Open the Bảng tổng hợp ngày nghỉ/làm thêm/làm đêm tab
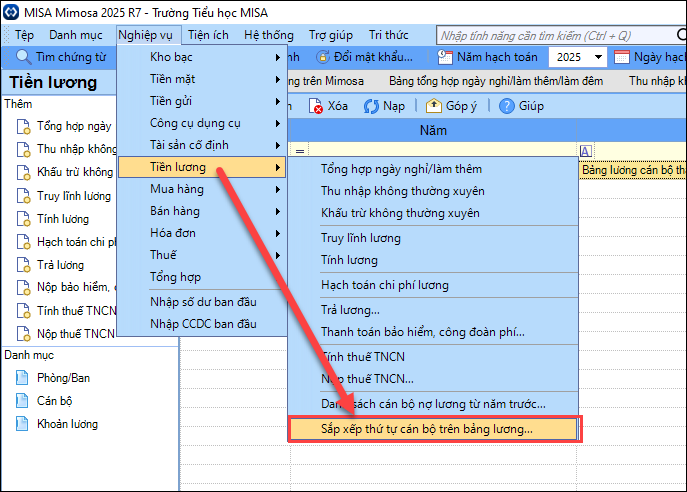Screen dimensions: 687x492 pos(496,81)
